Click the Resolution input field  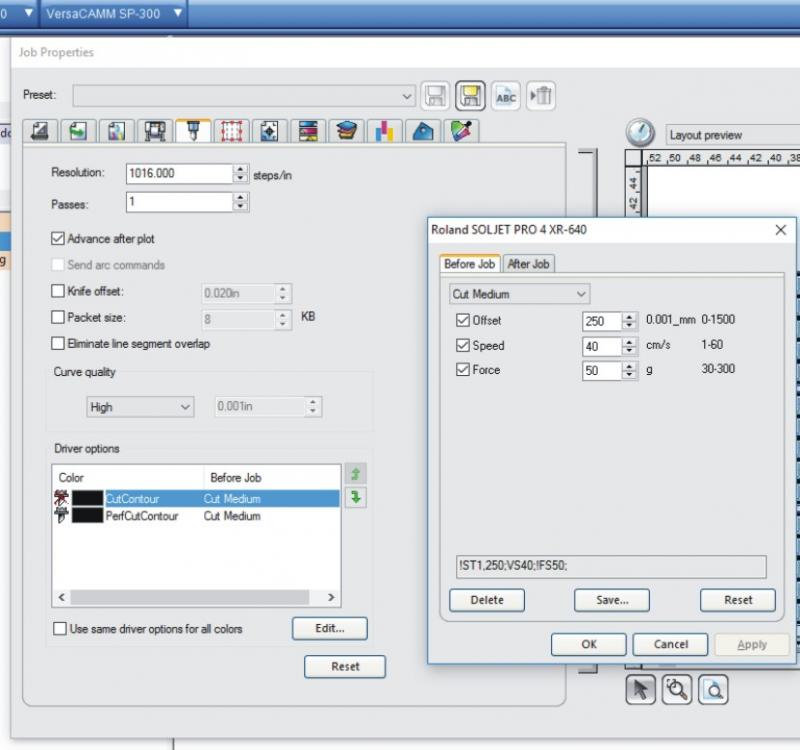180,173
